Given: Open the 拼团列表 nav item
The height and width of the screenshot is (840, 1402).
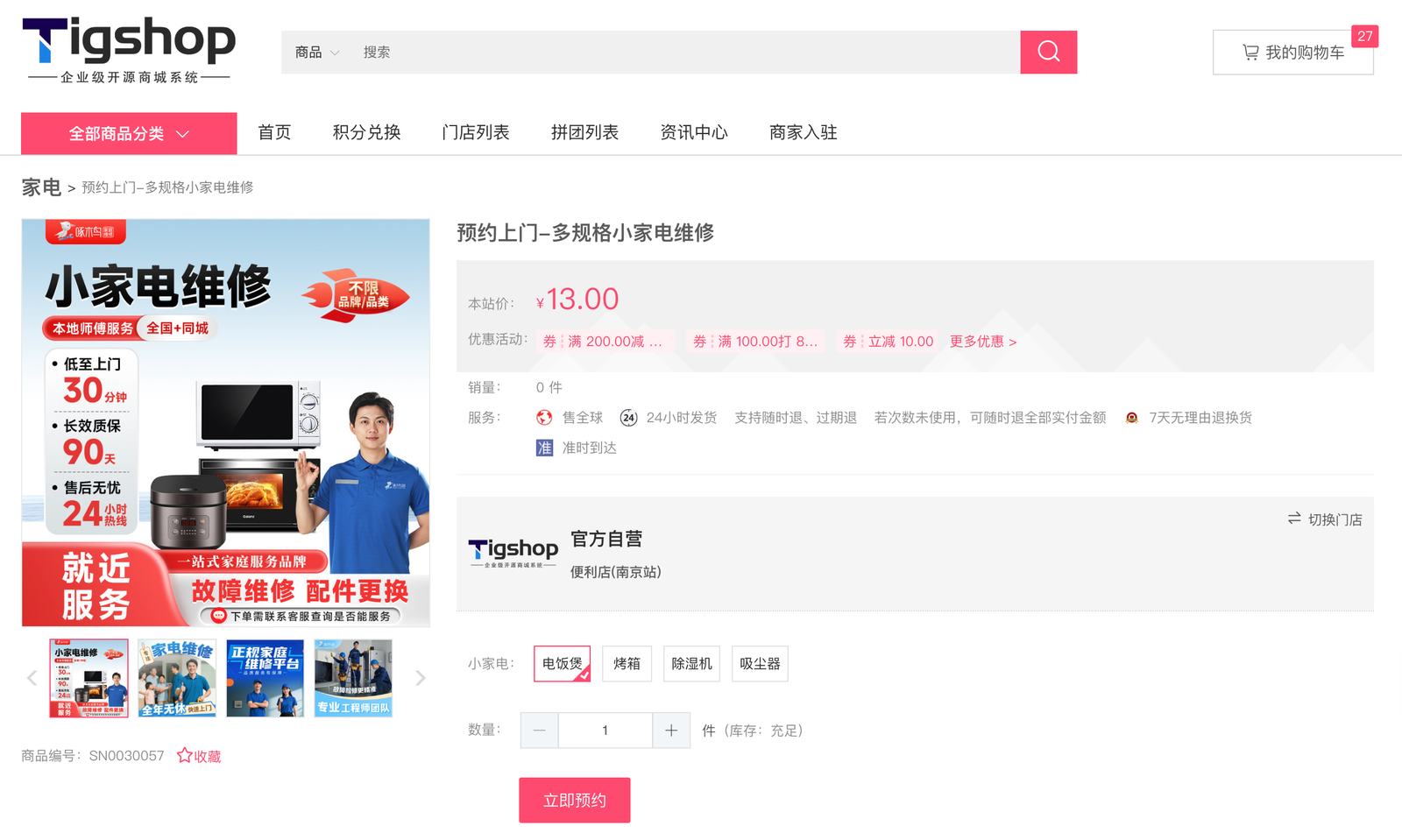Looking at the screenshot, I should (x=584, y=132).
